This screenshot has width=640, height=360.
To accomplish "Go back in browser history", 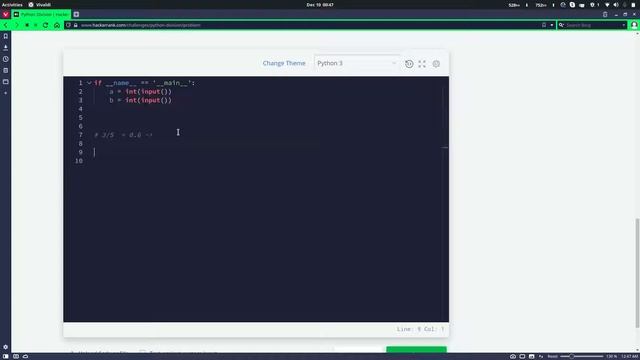I will tap(6, 25).
